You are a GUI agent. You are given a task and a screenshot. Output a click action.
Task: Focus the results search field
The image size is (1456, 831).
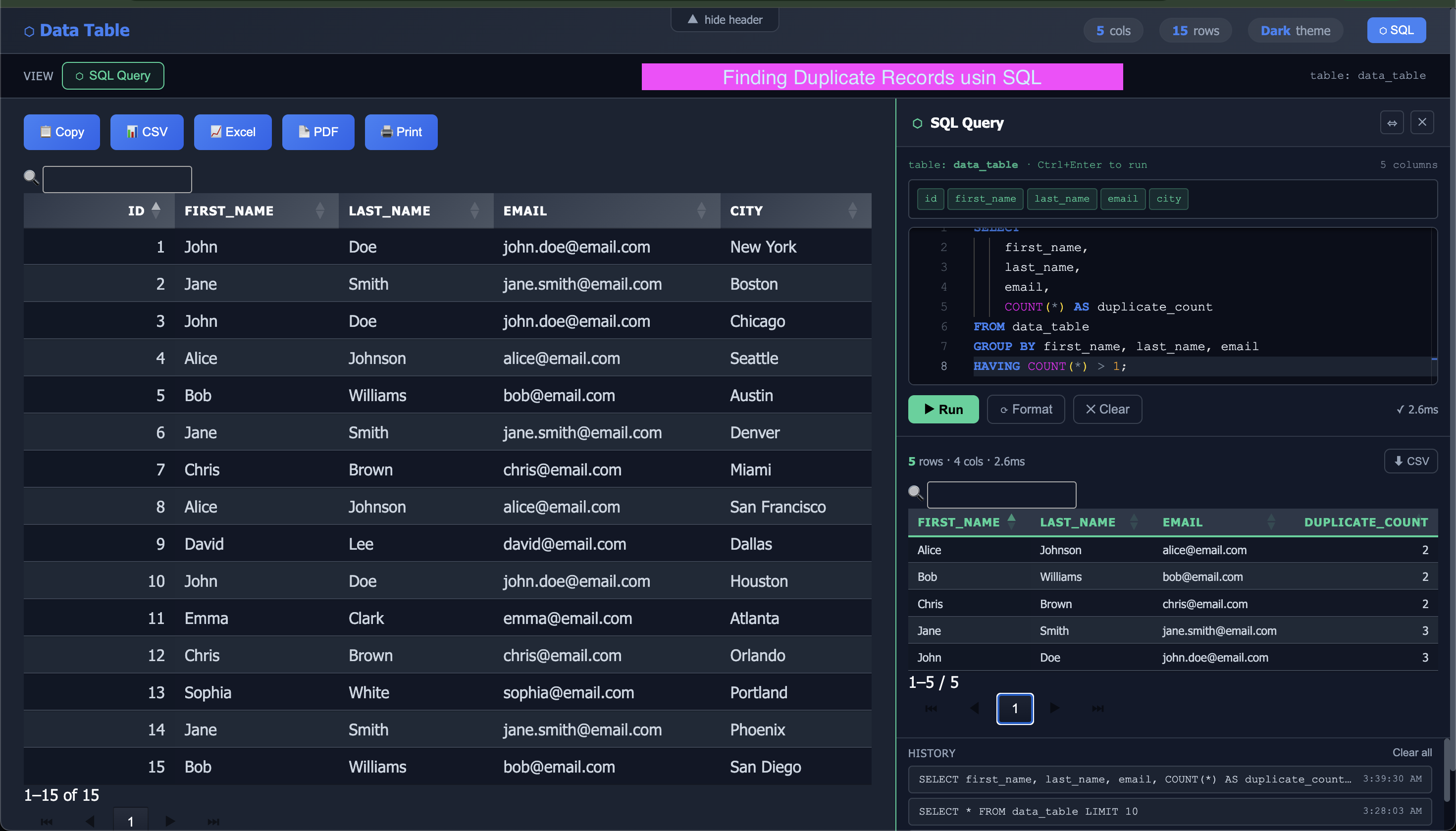pyautogui.click(x=1001, y=495)
